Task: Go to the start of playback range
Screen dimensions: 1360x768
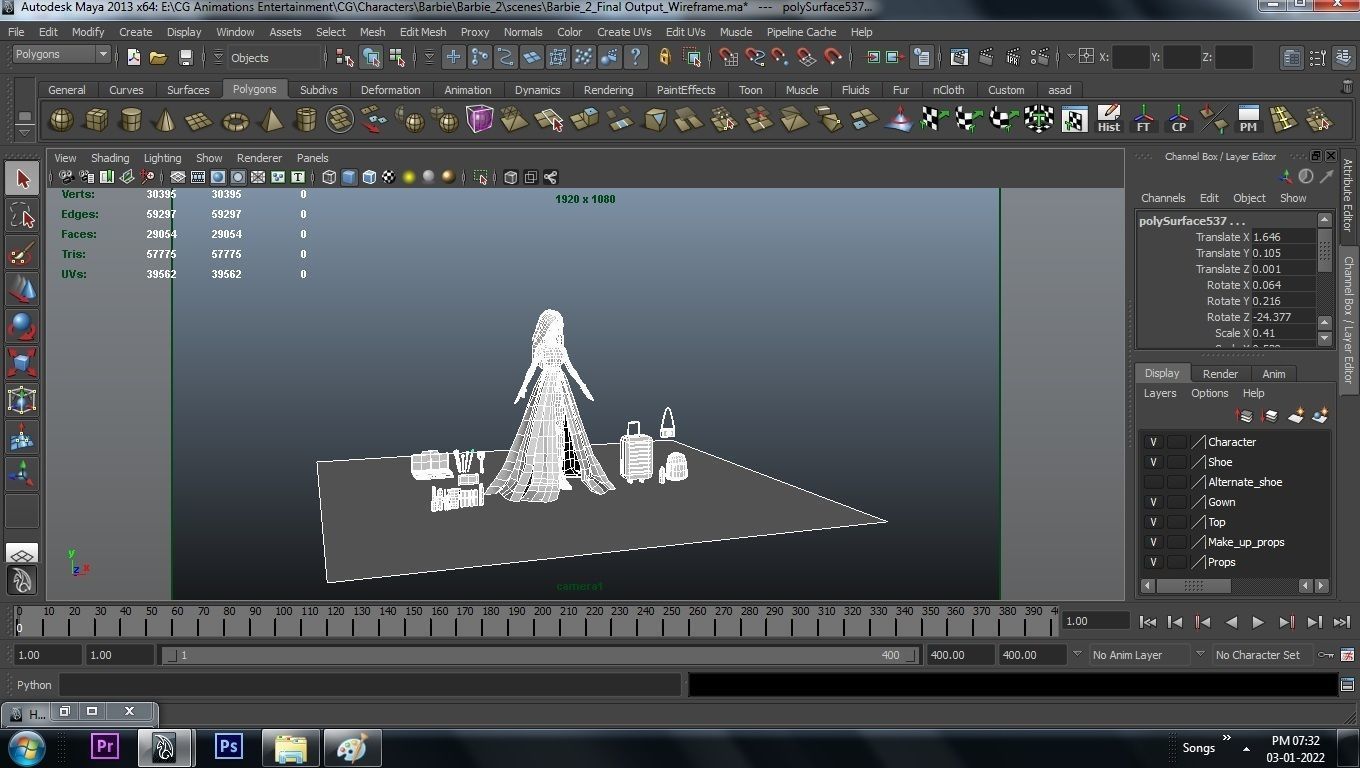Action: (1148, 622)
